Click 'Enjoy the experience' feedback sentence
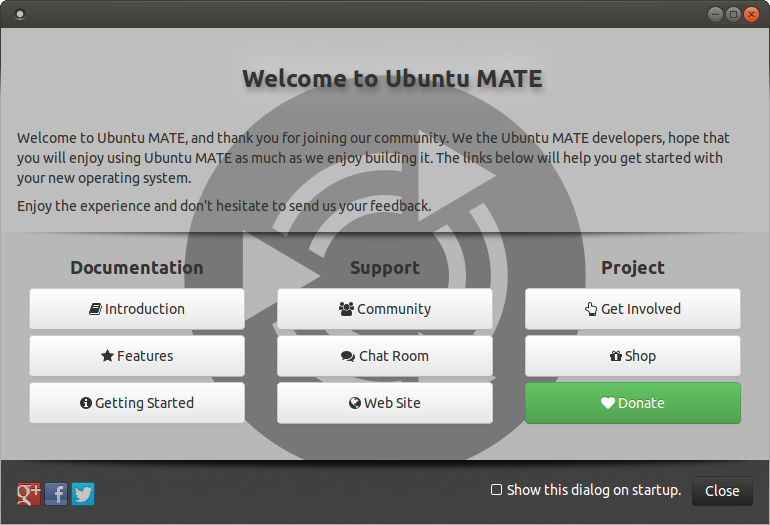The height and width of the screenshot is (525, 770). click(224, 206)
